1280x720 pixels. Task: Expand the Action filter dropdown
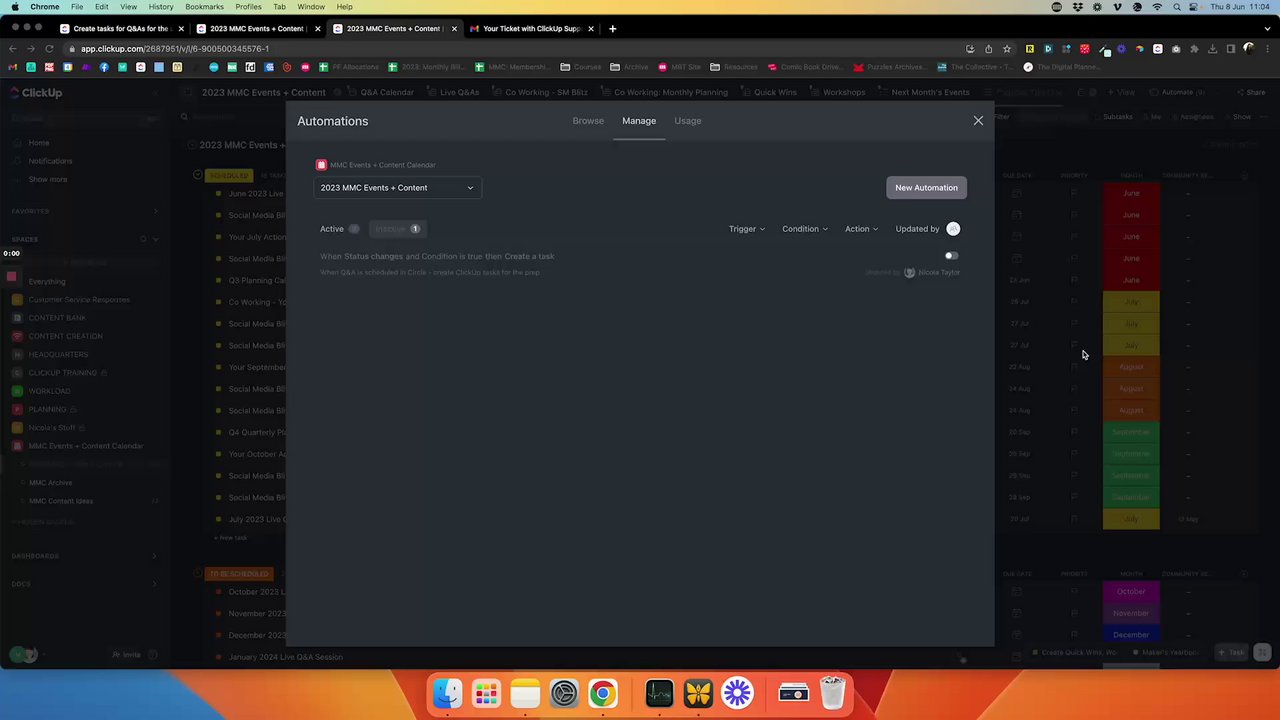click(861, 229)
